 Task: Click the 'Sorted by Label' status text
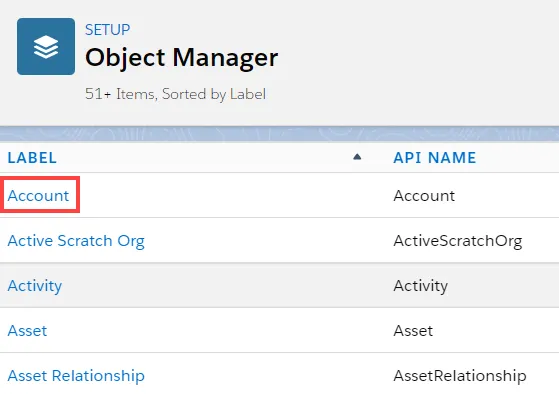214,94
